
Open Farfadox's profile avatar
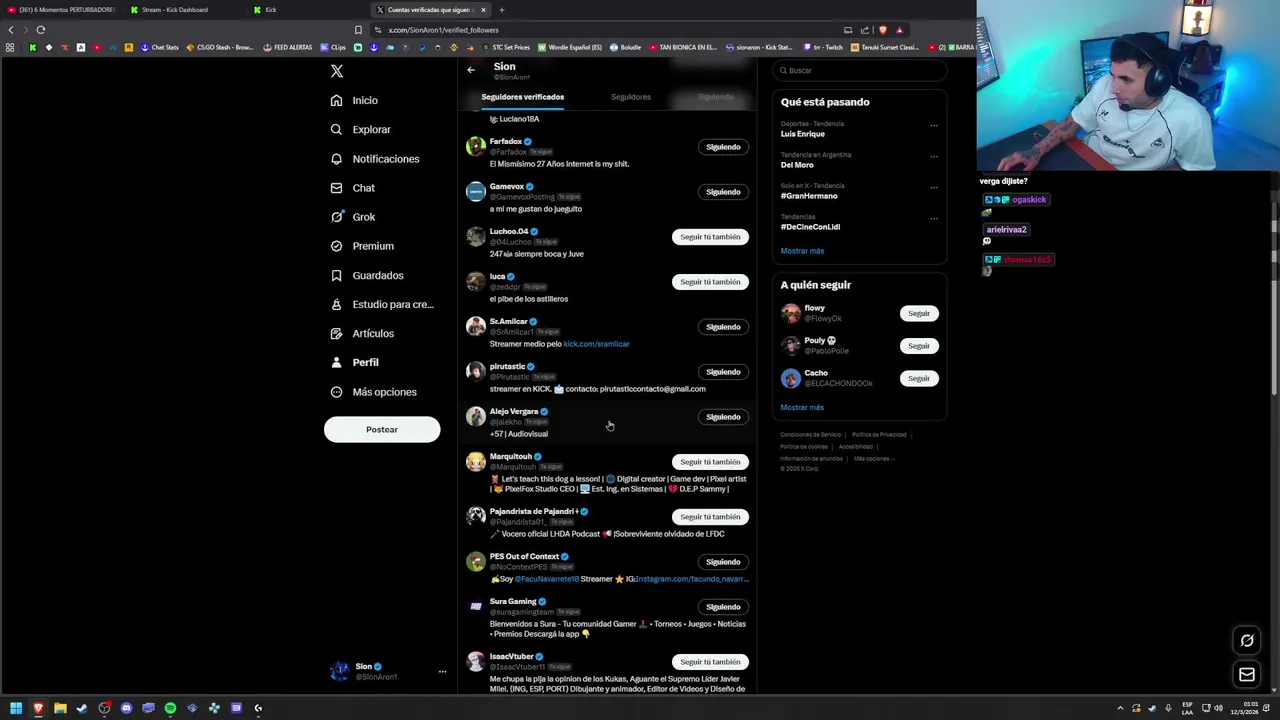click(x=476, y=146)
